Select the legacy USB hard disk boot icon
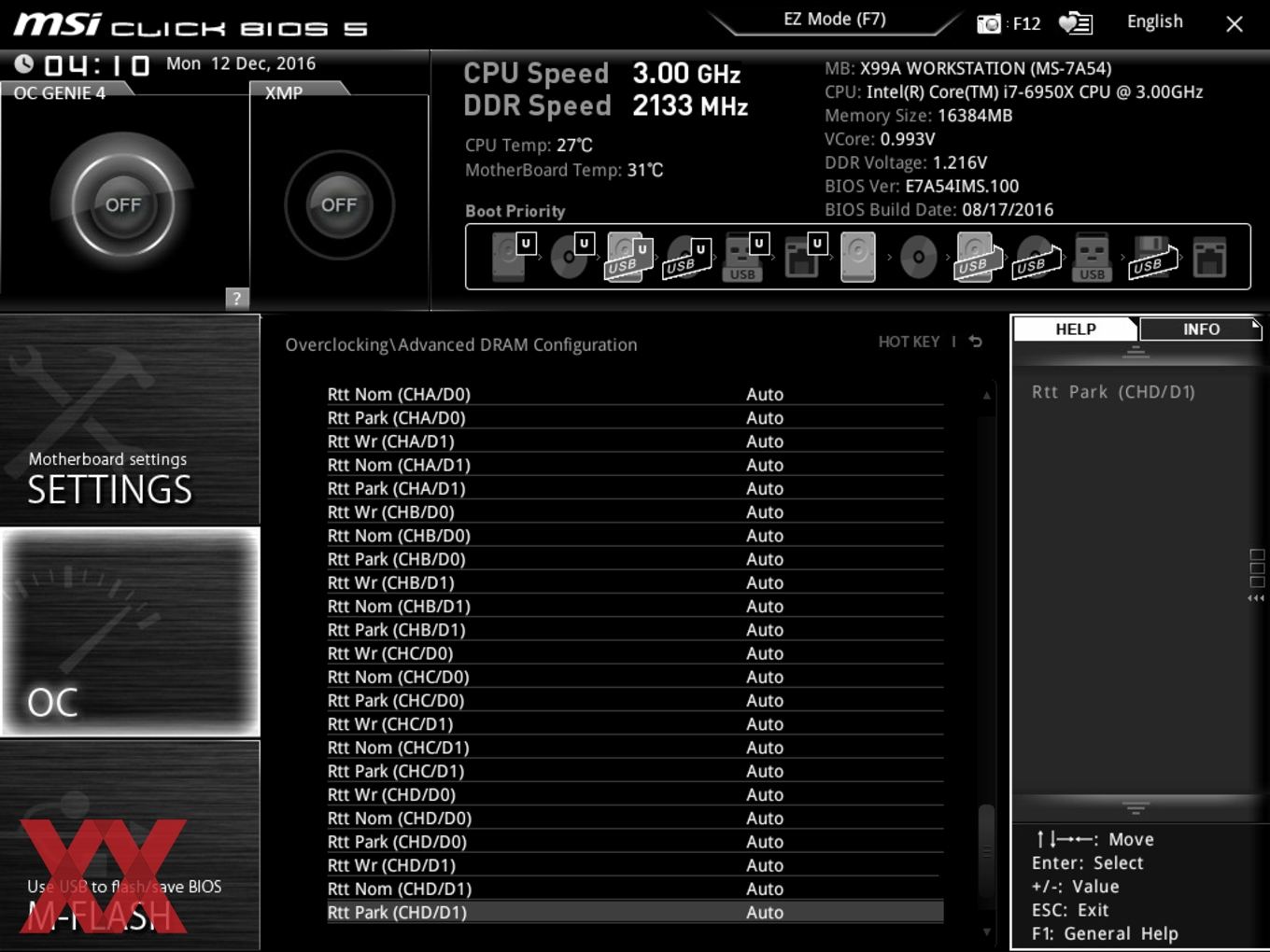The image size is (1270, 952). (x=977, y=257)
